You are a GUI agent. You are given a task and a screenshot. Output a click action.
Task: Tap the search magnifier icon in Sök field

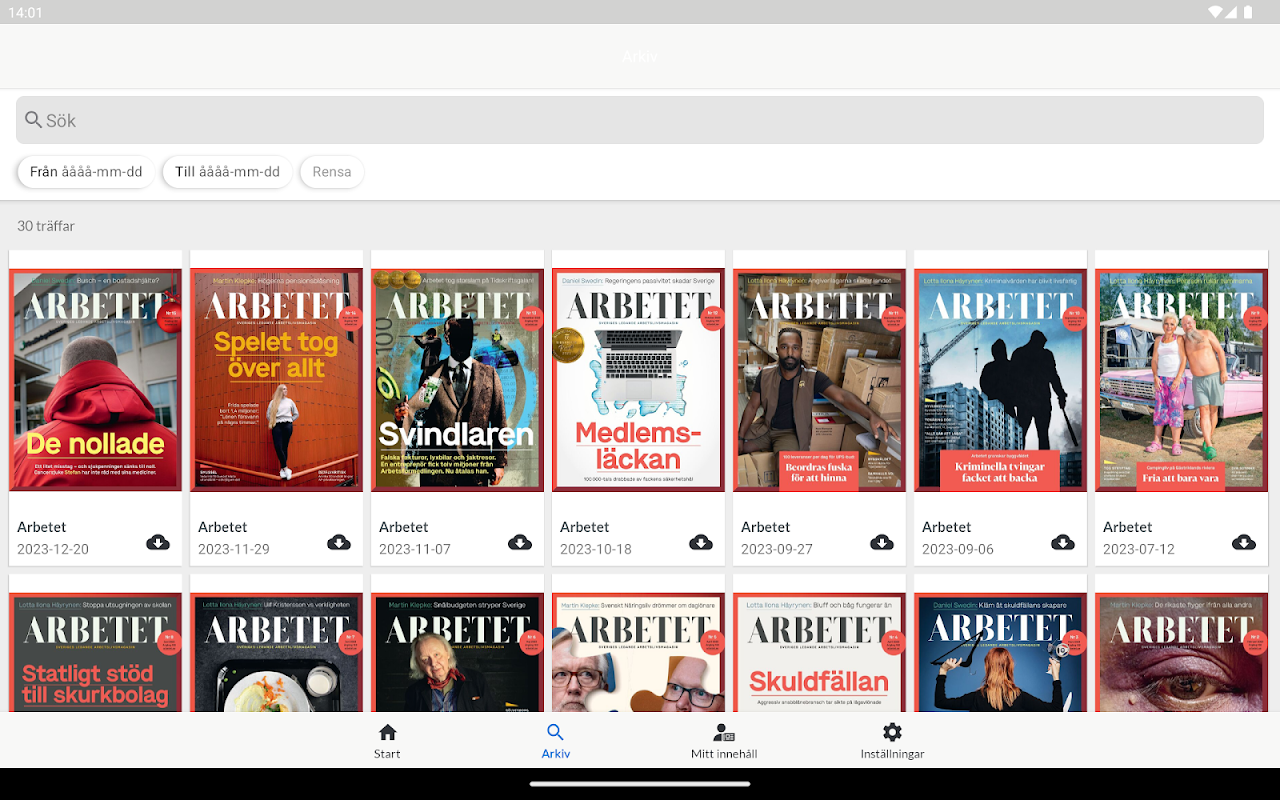click(34, 120)
